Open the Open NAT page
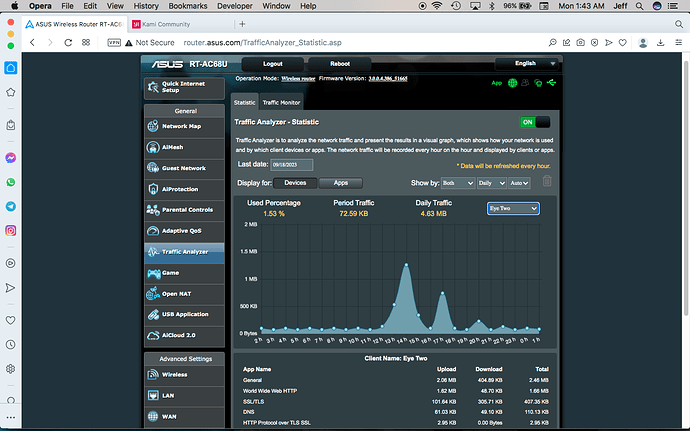 (184, 294)
